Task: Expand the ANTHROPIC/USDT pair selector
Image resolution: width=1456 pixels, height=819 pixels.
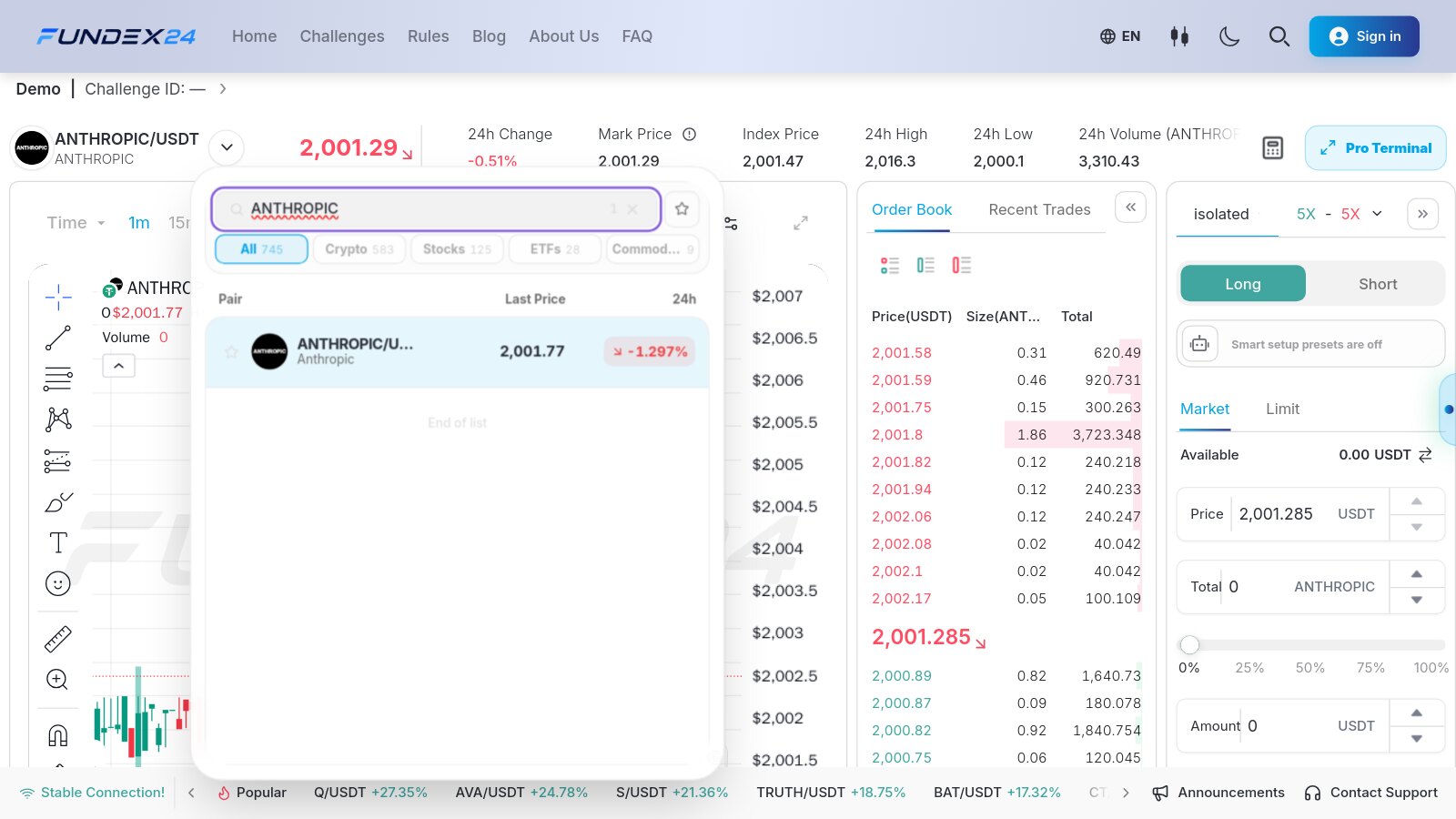Action: point(227,147)
